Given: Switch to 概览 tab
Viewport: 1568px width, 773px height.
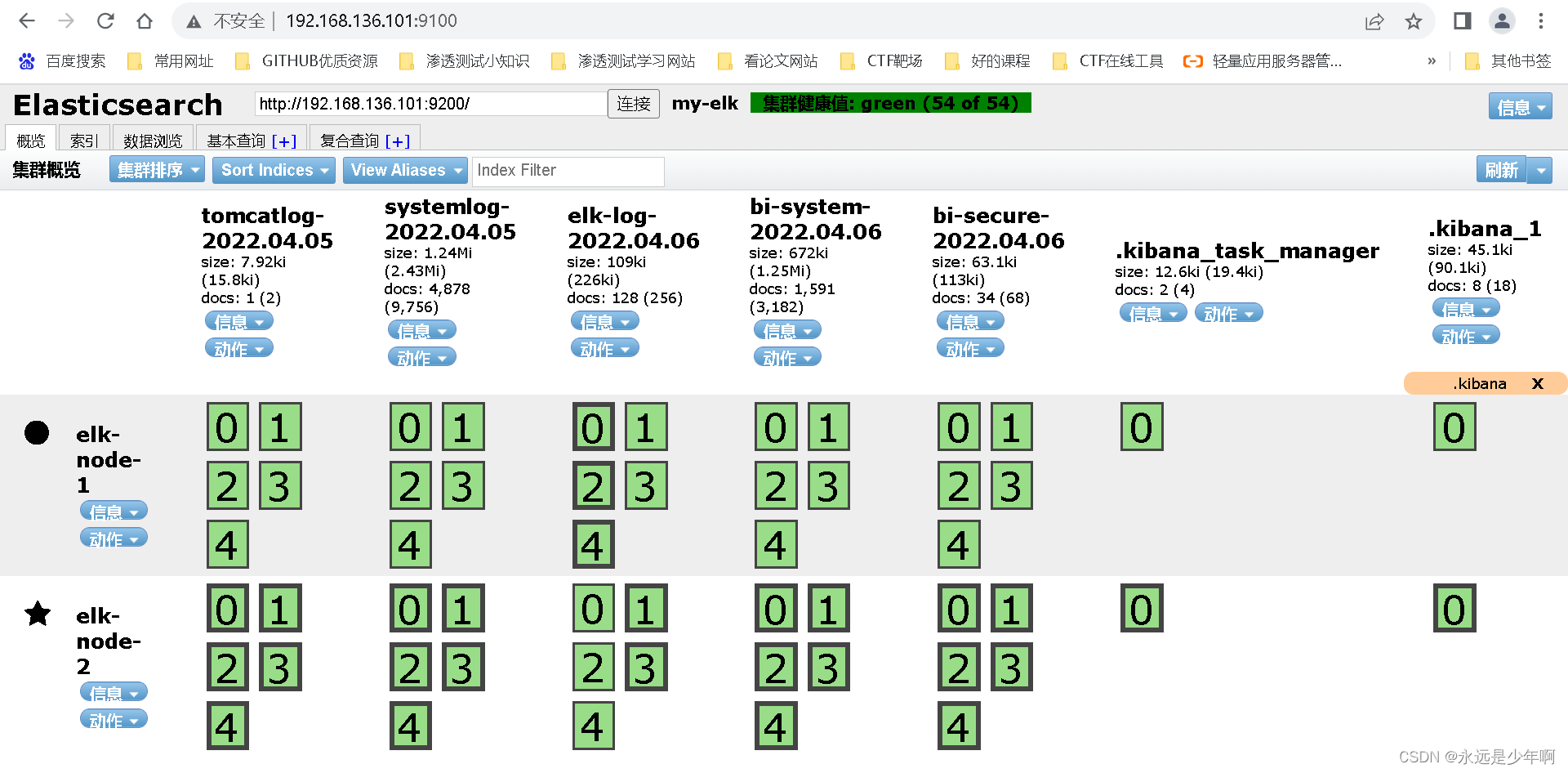Looking at the screenshot, I should tap(31, 141).
